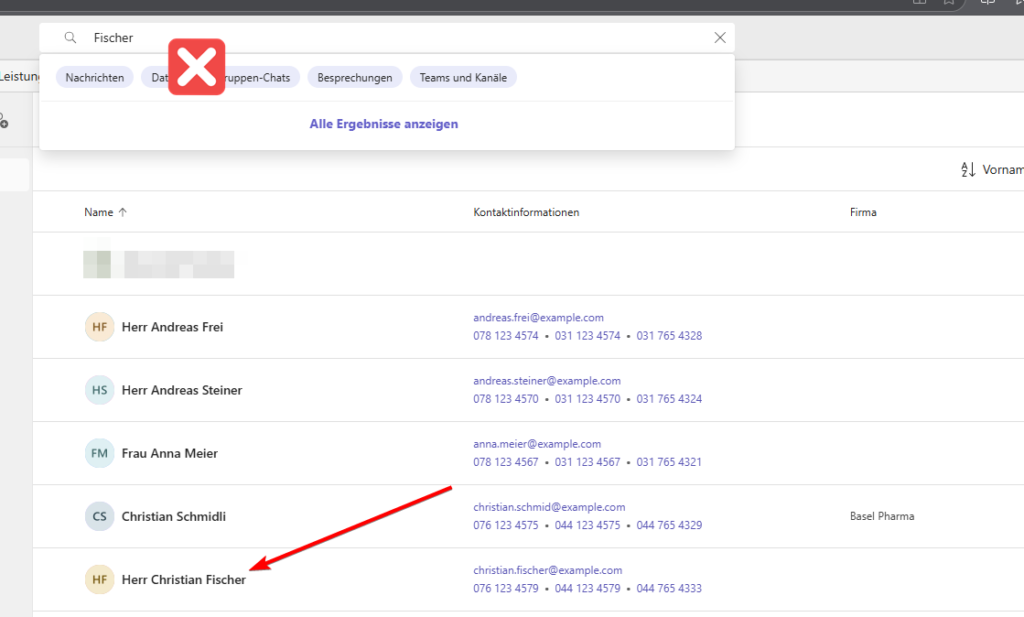Click the A-Z sort icon

tap(967, 170)
